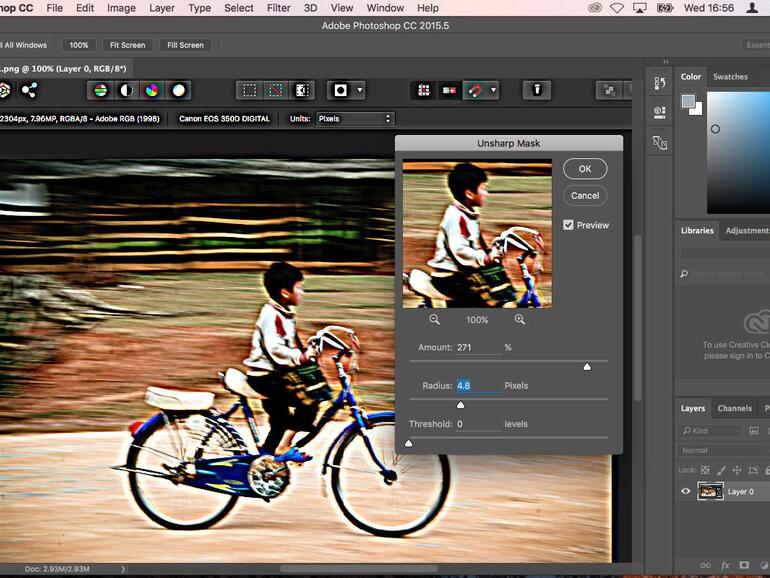Viewport: 770px width, 578px height.
Task: Open the Filter menu
Action: [x=278, y=8]
